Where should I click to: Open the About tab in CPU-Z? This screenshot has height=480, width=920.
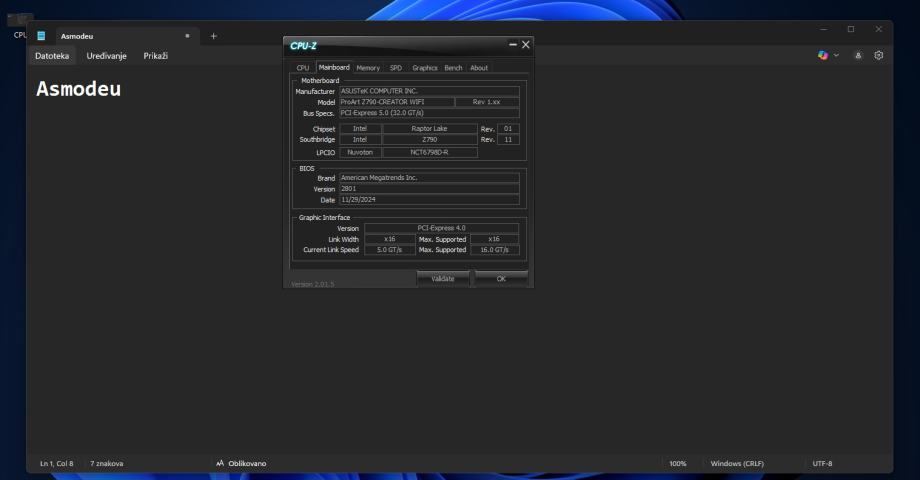click(x=479, y=68)
